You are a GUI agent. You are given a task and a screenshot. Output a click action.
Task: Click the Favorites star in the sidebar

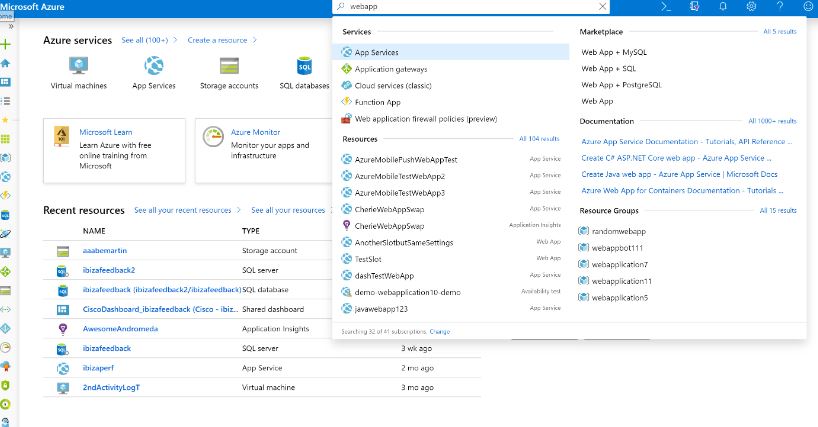coord(6,120)
